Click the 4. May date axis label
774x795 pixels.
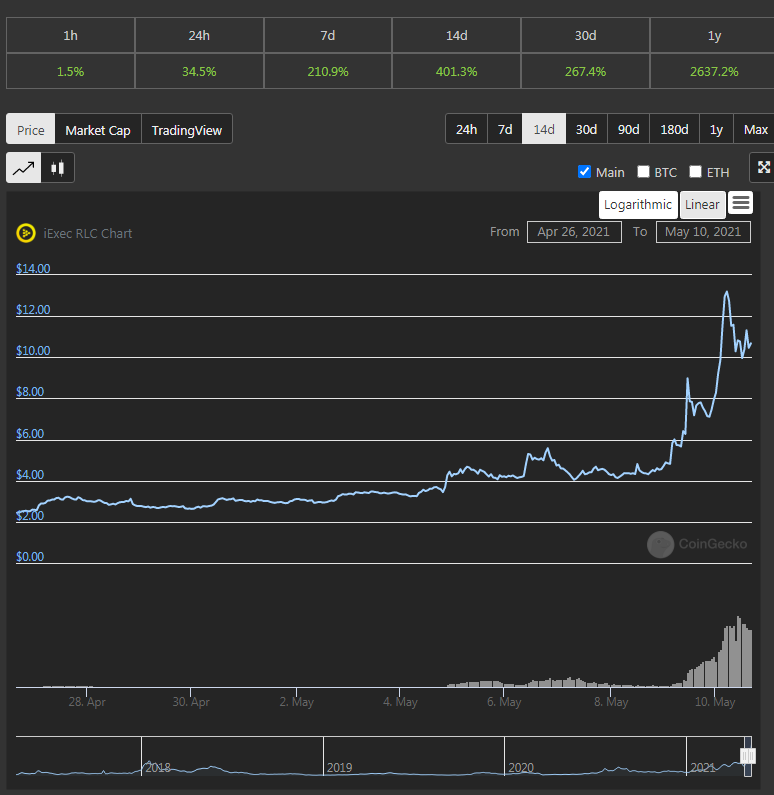point(400,702)
